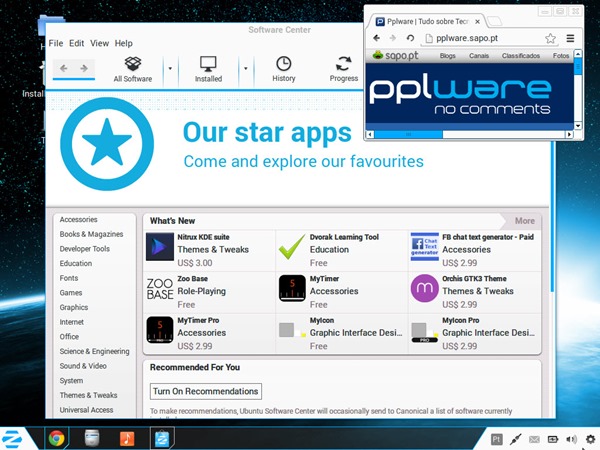Click More in What's New section
This screenshot has height=450, width=600.
point(525,221)
